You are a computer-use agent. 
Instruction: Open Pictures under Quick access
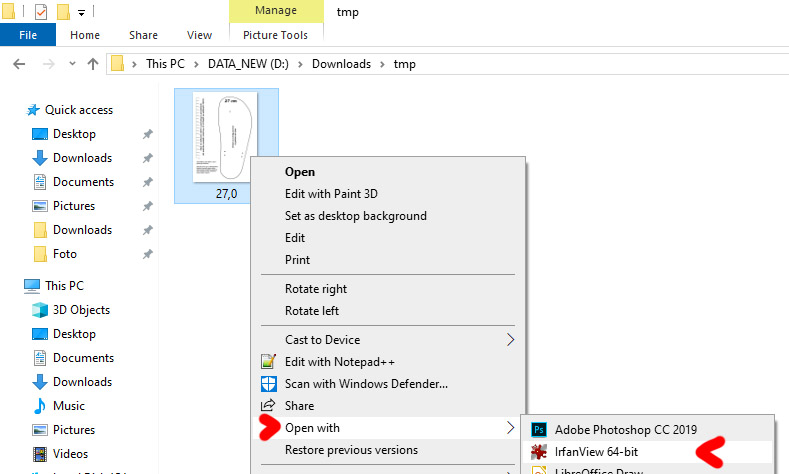point(74,206)
